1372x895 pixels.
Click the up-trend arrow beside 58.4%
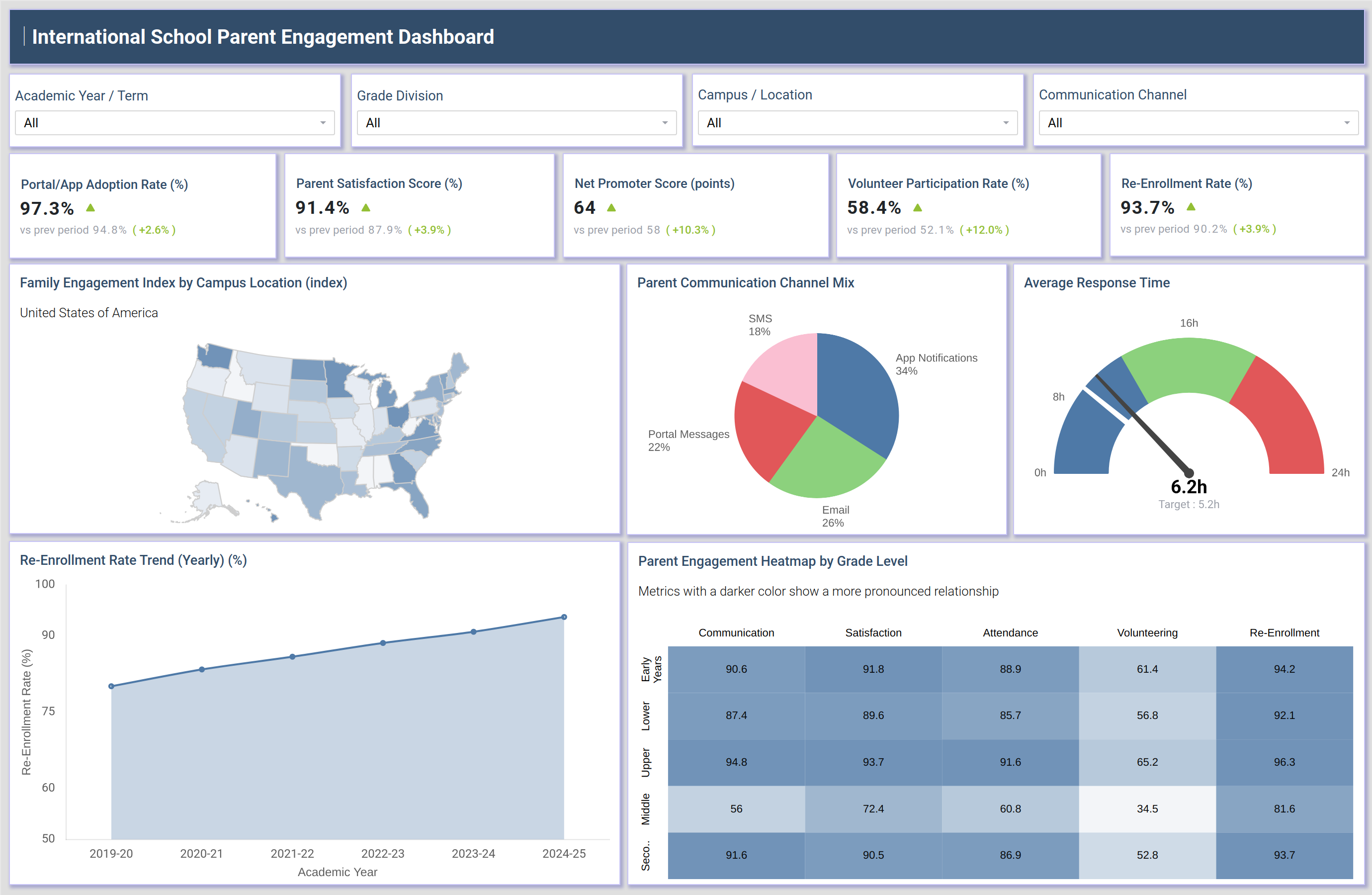(918, 207)
